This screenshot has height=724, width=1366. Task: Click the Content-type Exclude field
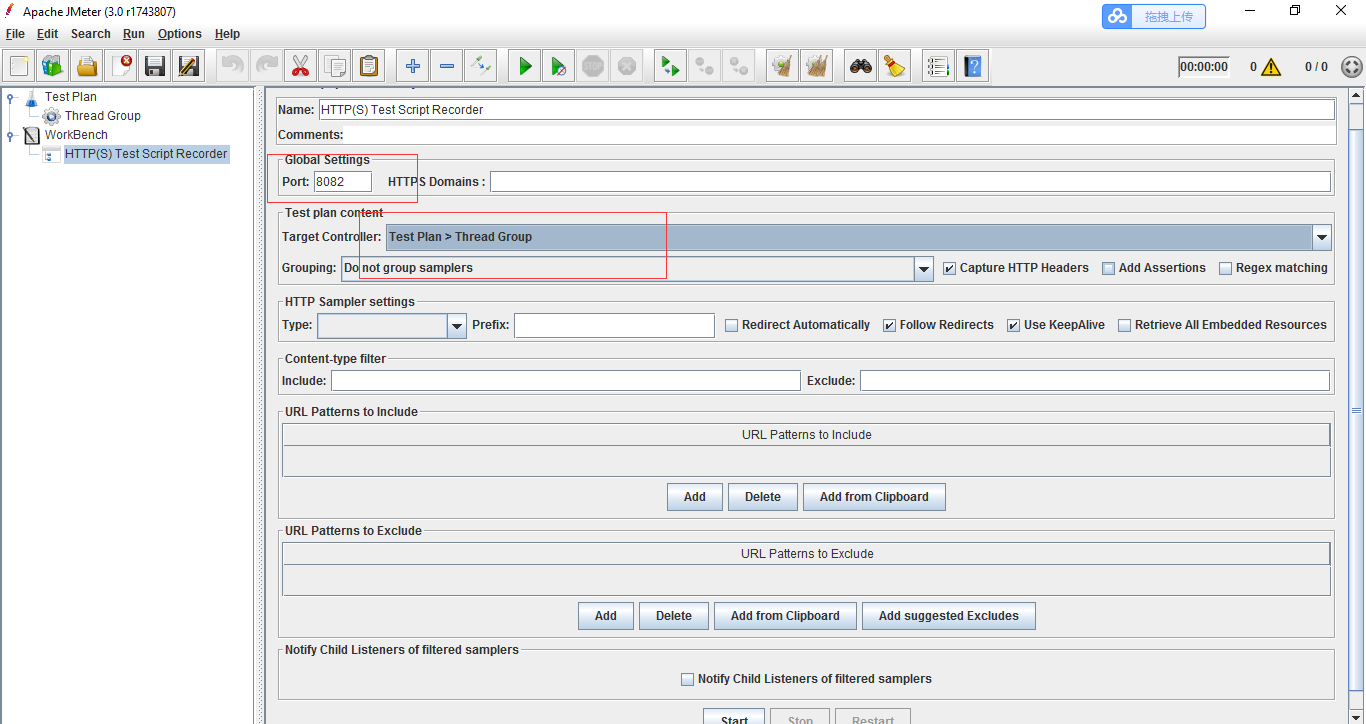click(x=1095, y=381)
